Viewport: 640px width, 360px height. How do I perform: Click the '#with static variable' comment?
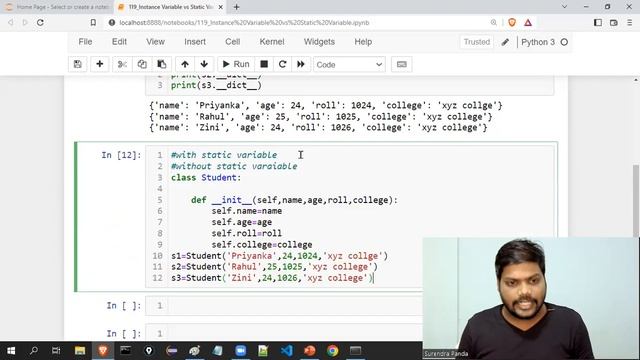(224, 155)
